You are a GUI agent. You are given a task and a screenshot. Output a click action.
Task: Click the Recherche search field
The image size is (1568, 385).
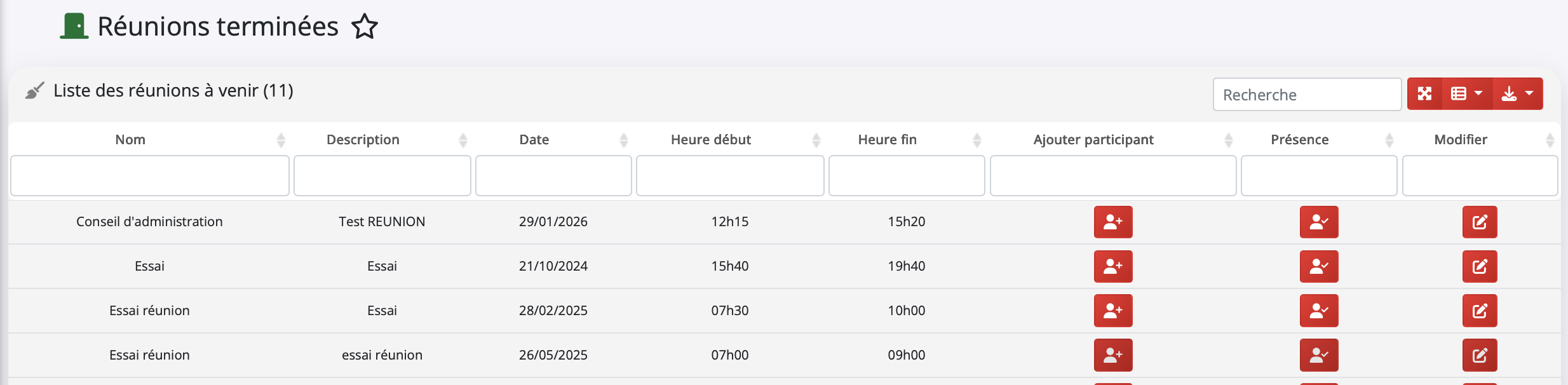[x=1306, y=95]
